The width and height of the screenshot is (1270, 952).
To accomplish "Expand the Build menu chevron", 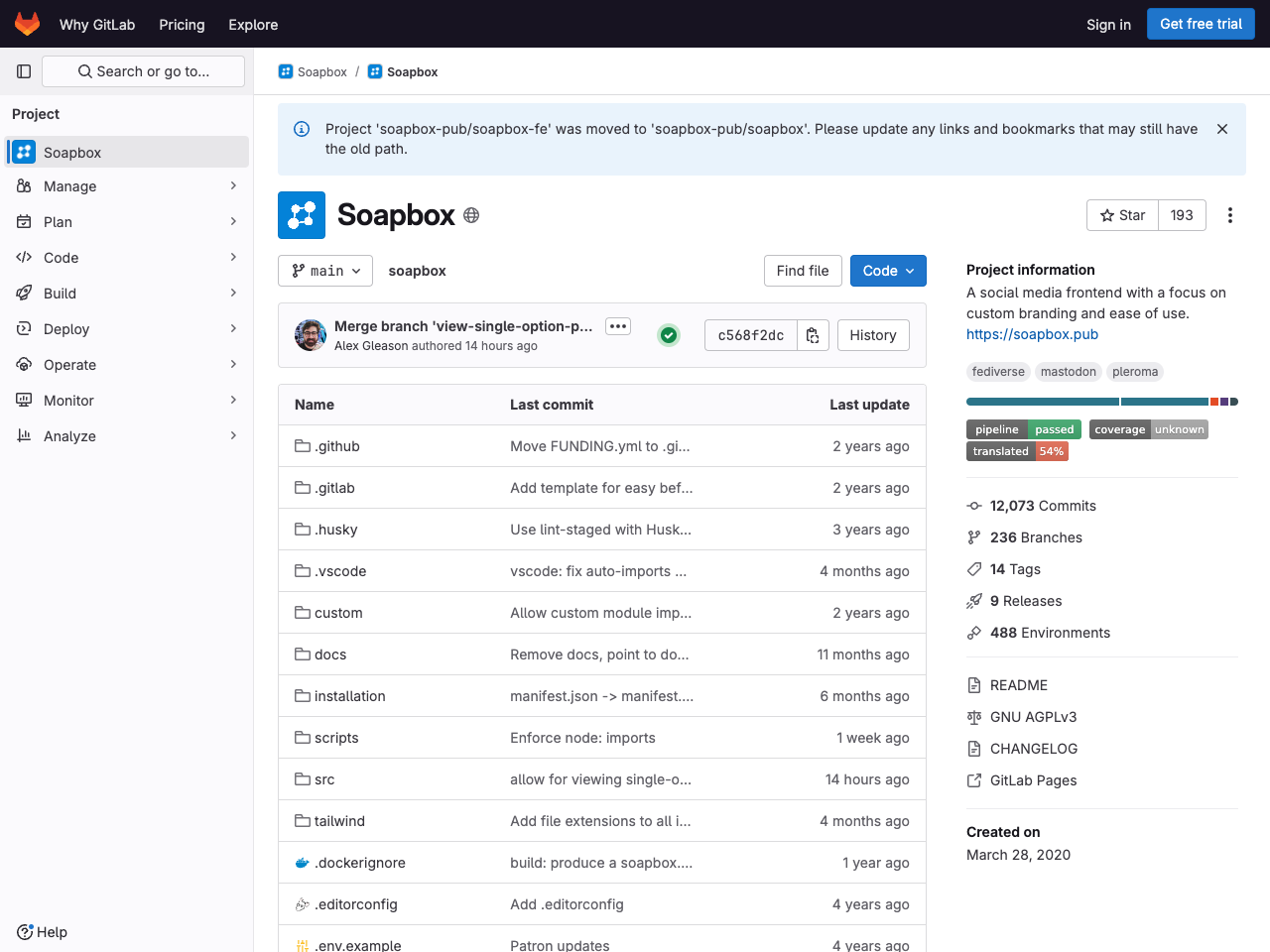I will 233,294.
